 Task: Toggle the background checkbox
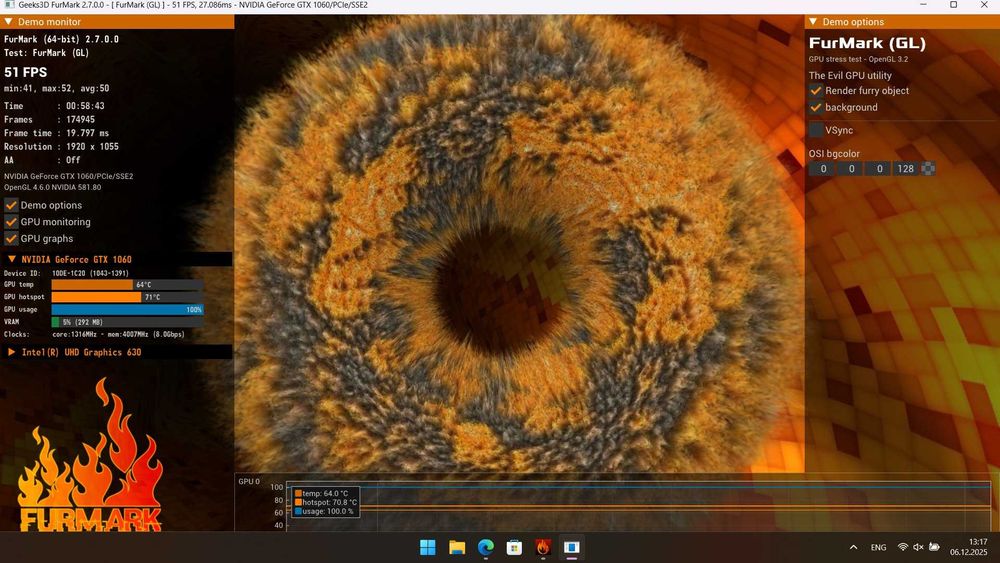click(816, 107)
